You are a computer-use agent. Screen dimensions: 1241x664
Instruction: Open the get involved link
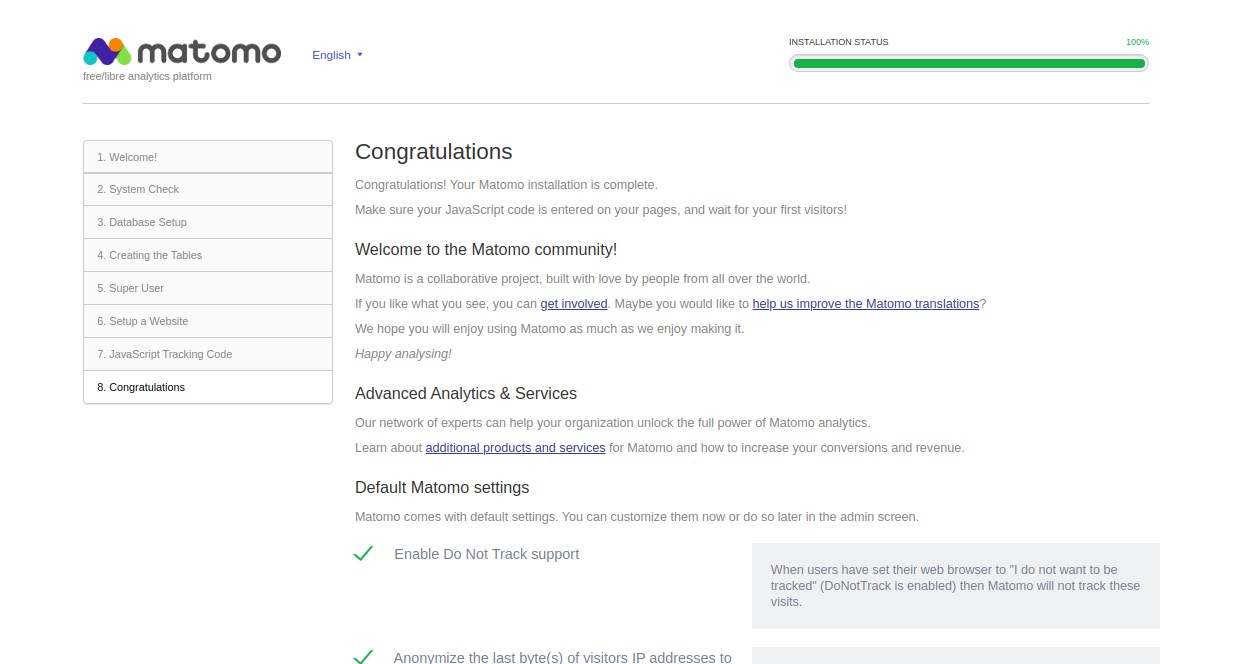coord(574,304)
